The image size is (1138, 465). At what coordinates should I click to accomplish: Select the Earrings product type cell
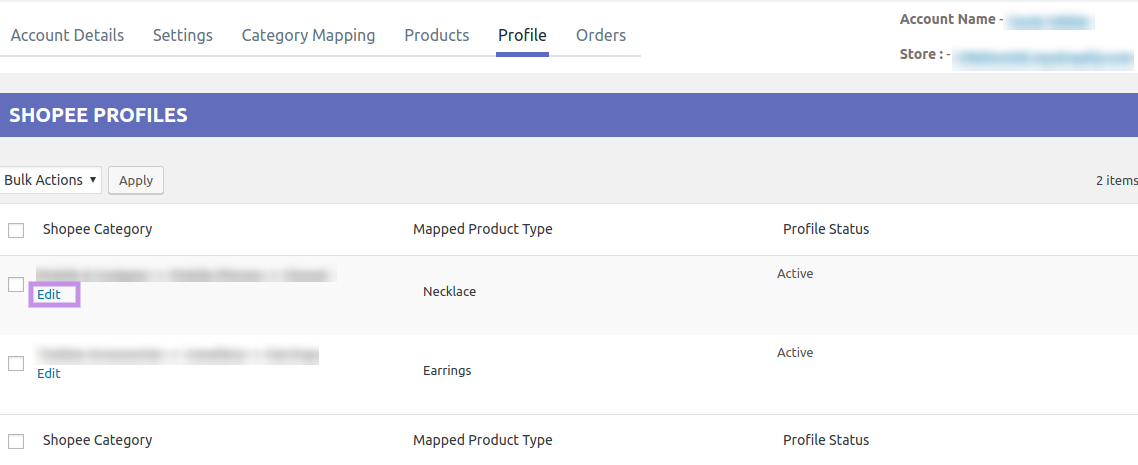point(447,371)
